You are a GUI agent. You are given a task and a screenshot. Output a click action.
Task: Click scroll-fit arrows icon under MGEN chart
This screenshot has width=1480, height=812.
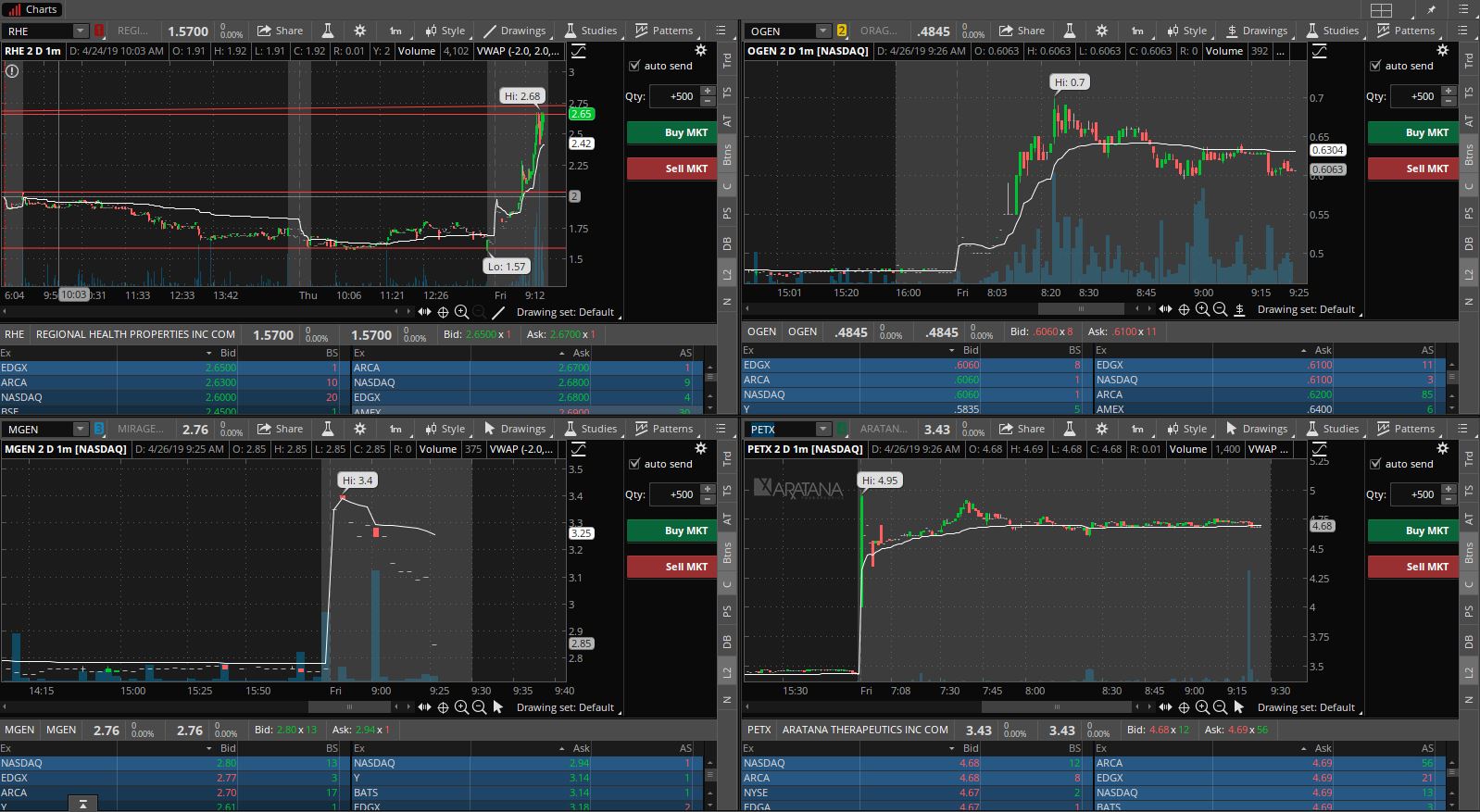(424, 707)
